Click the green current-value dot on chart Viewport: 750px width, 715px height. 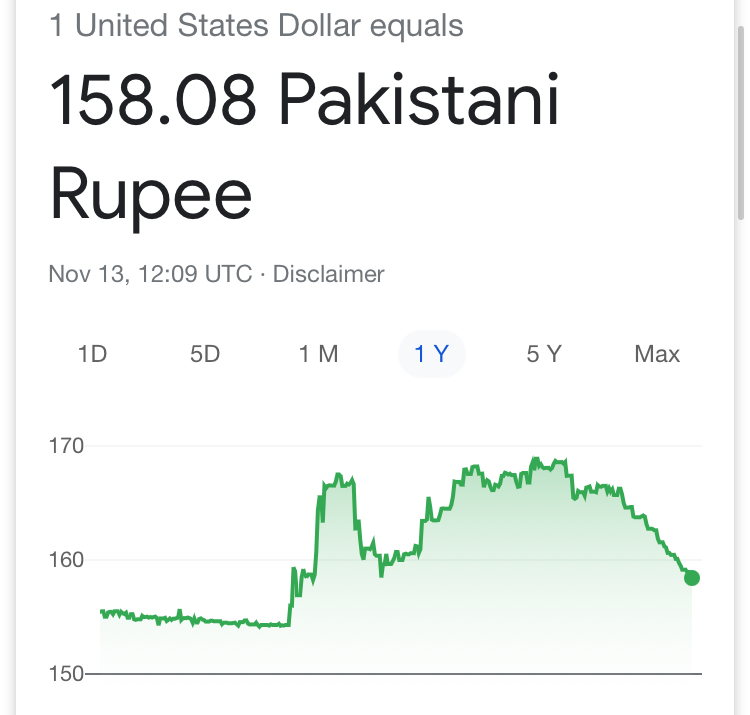(x=692, y=578)
